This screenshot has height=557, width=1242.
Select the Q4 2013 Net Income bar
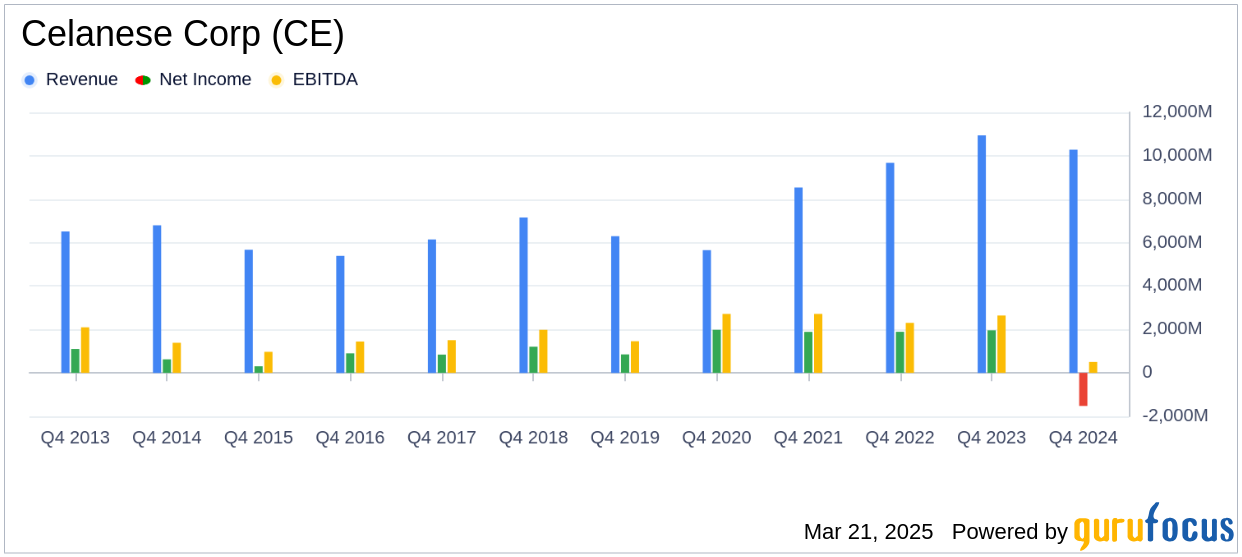coord(75,361)
